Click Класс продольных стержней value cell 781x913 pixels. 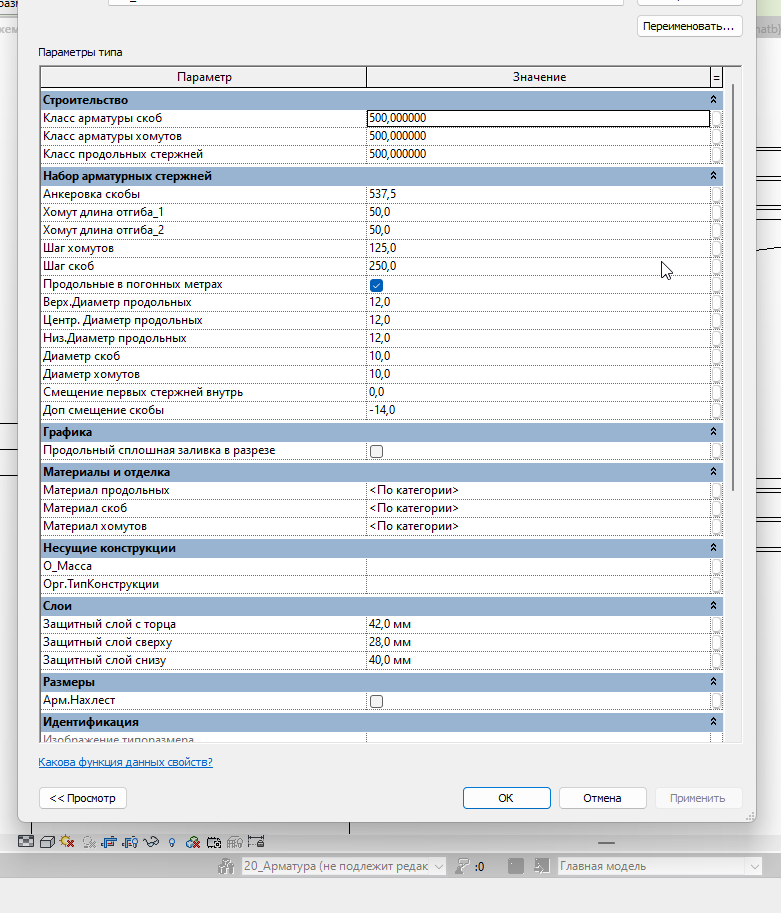coord(538,154)
